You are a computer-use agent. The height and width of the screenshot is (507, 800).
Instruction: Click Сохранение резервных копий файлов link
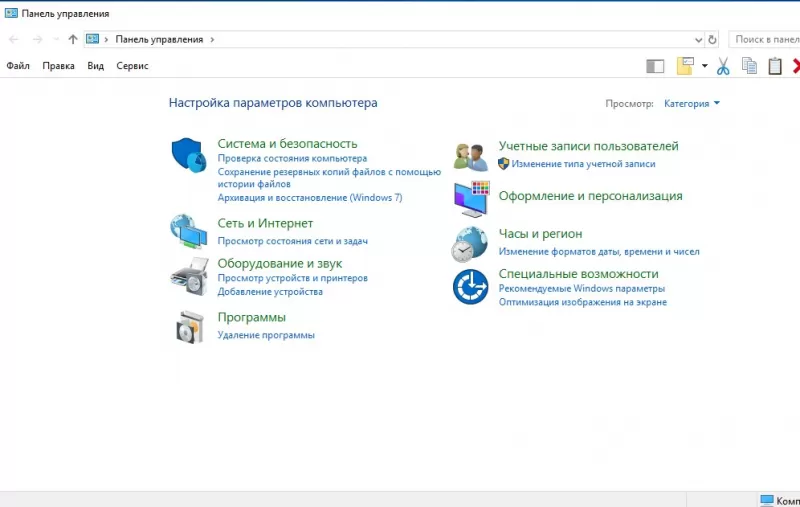[329, 178]
